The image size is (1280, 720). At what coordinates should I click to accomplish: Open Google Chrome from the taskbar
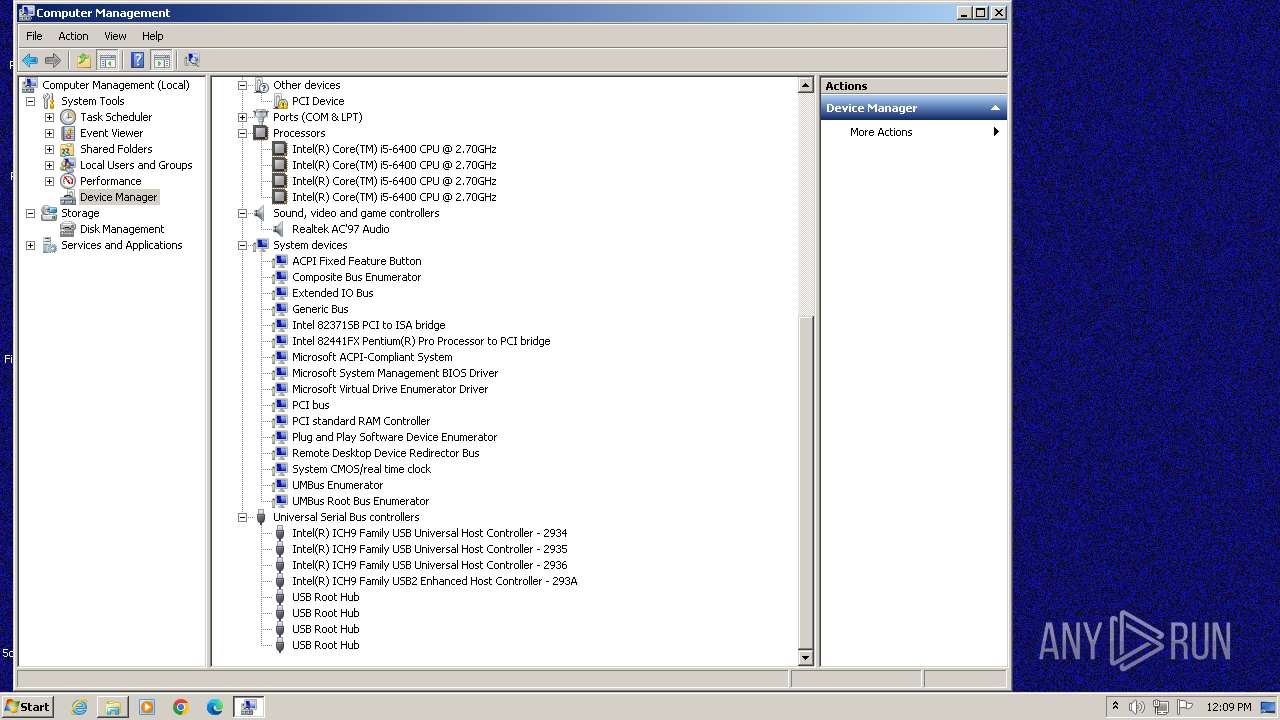point(181,707)
